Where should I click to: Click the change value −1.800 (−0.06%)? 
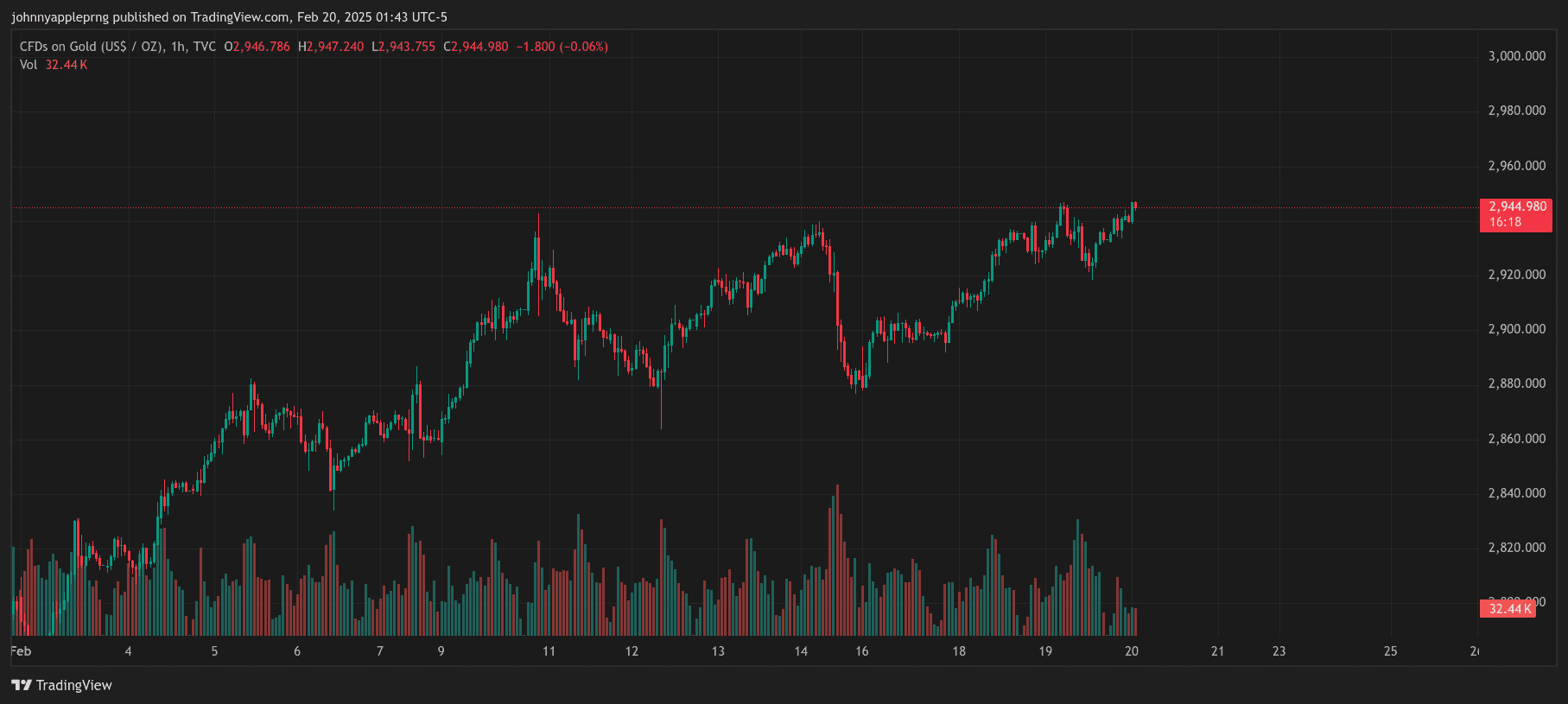coord(562,47)
